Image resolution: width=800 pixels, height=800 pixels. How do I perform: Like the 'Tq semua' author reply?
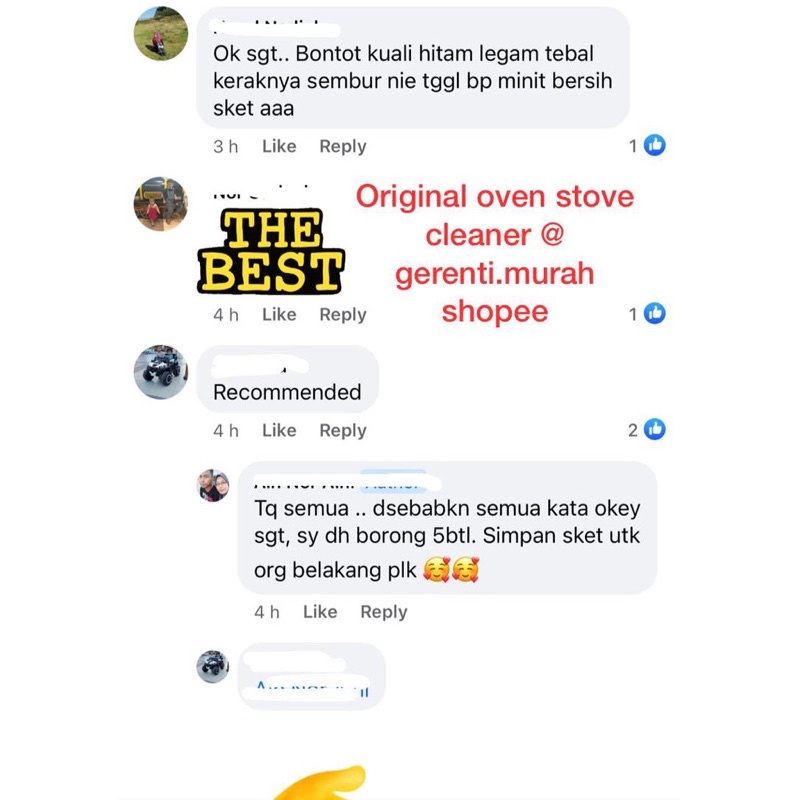point(320,612)
